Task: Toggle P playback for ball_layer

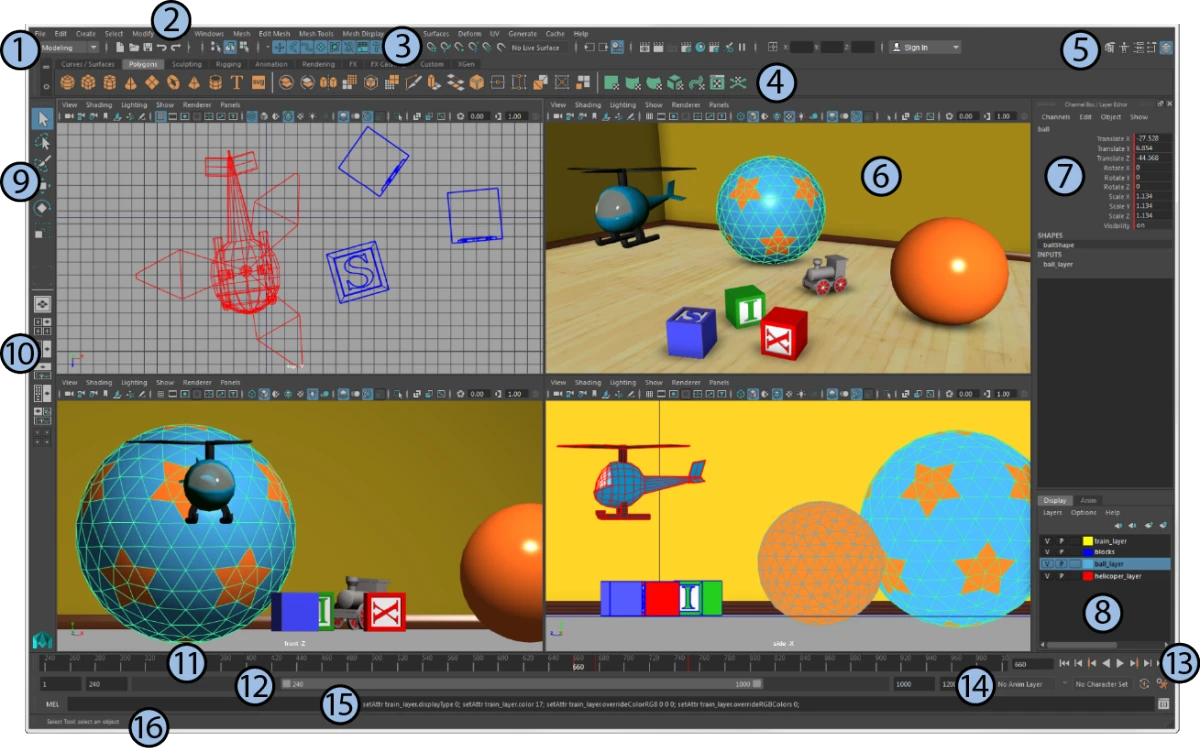Action: [1061, 564]
